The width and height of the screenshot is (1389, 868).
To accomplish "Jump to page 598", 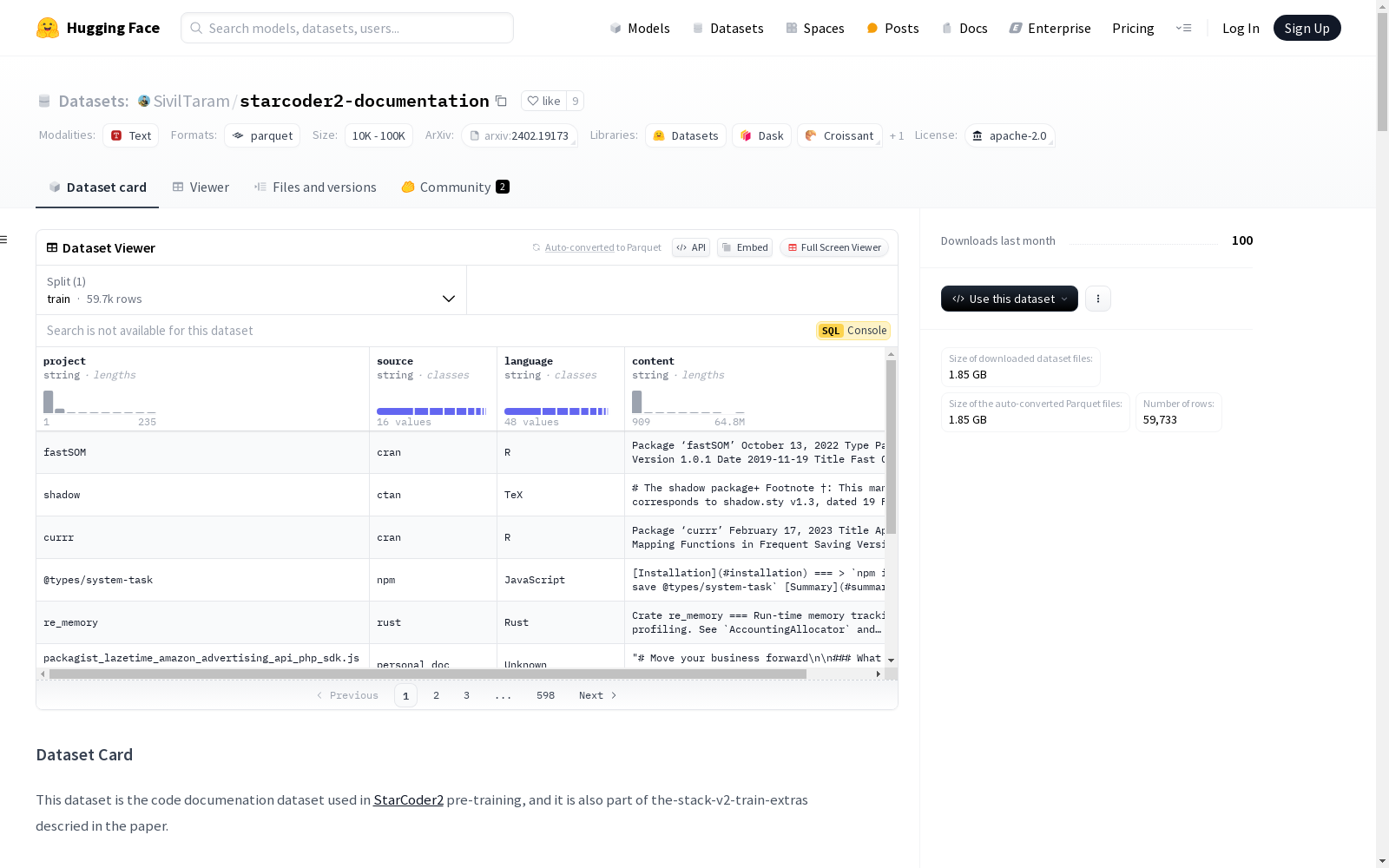I will click(545, 695).
